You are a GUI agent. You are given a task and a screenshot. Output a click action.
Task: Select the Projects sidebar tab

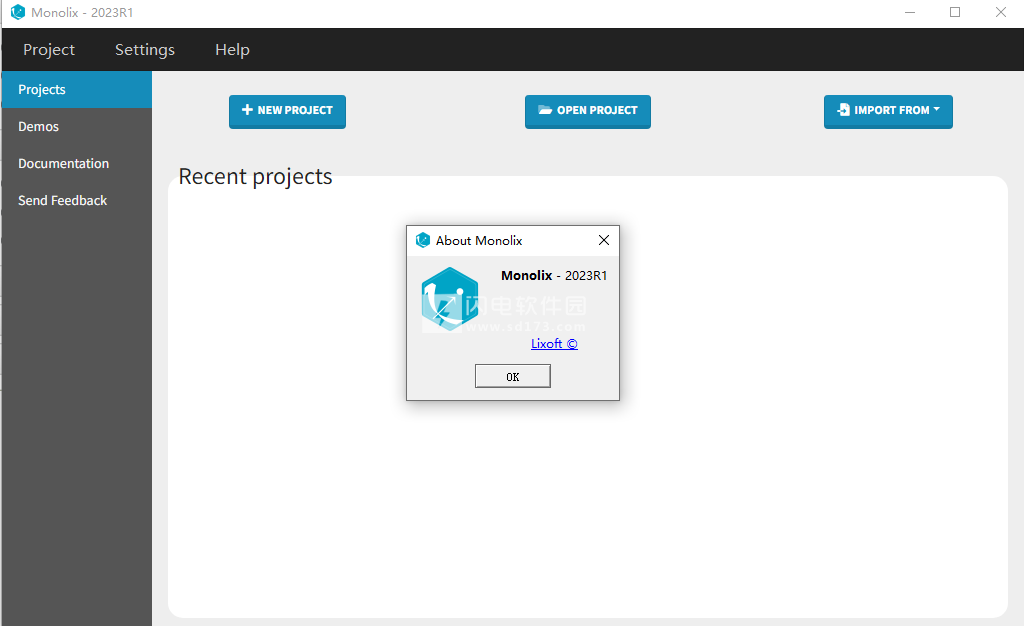point(76,89)
